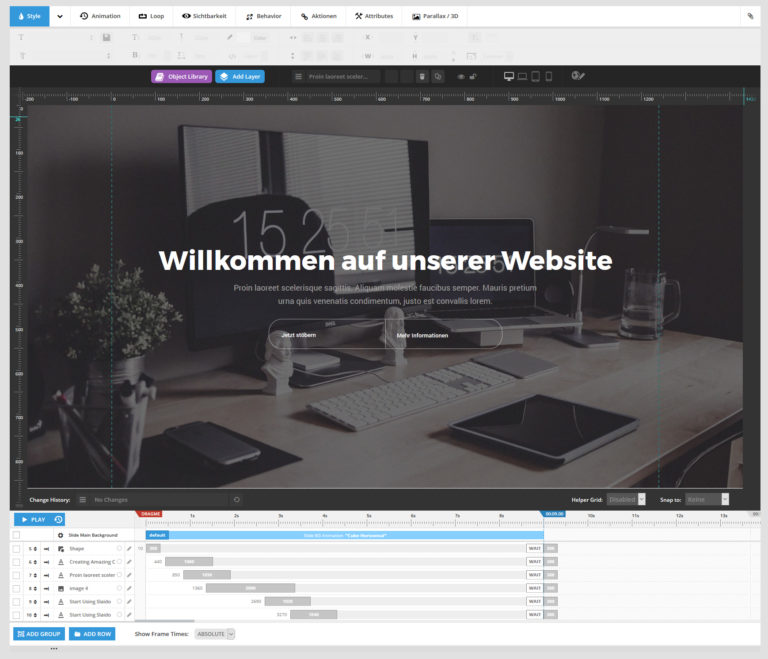Delete the selected layer with trash icon
768x659 pixels.
click(x=422, y=76)
